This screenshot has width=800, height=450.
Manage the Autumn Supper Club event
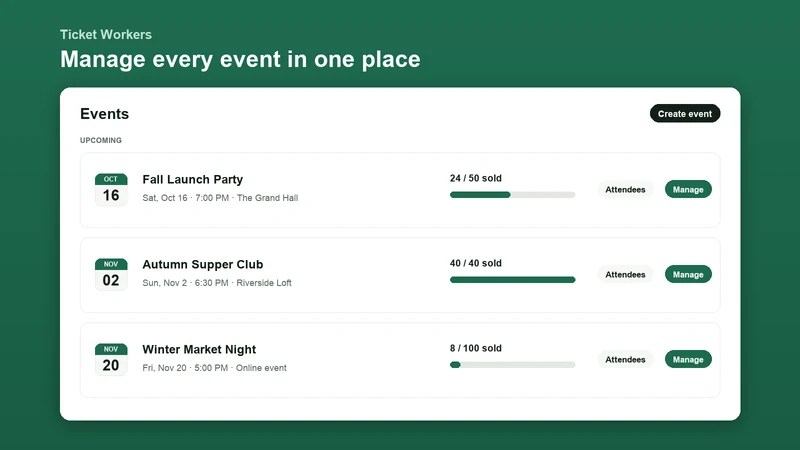tap(688, 274)
